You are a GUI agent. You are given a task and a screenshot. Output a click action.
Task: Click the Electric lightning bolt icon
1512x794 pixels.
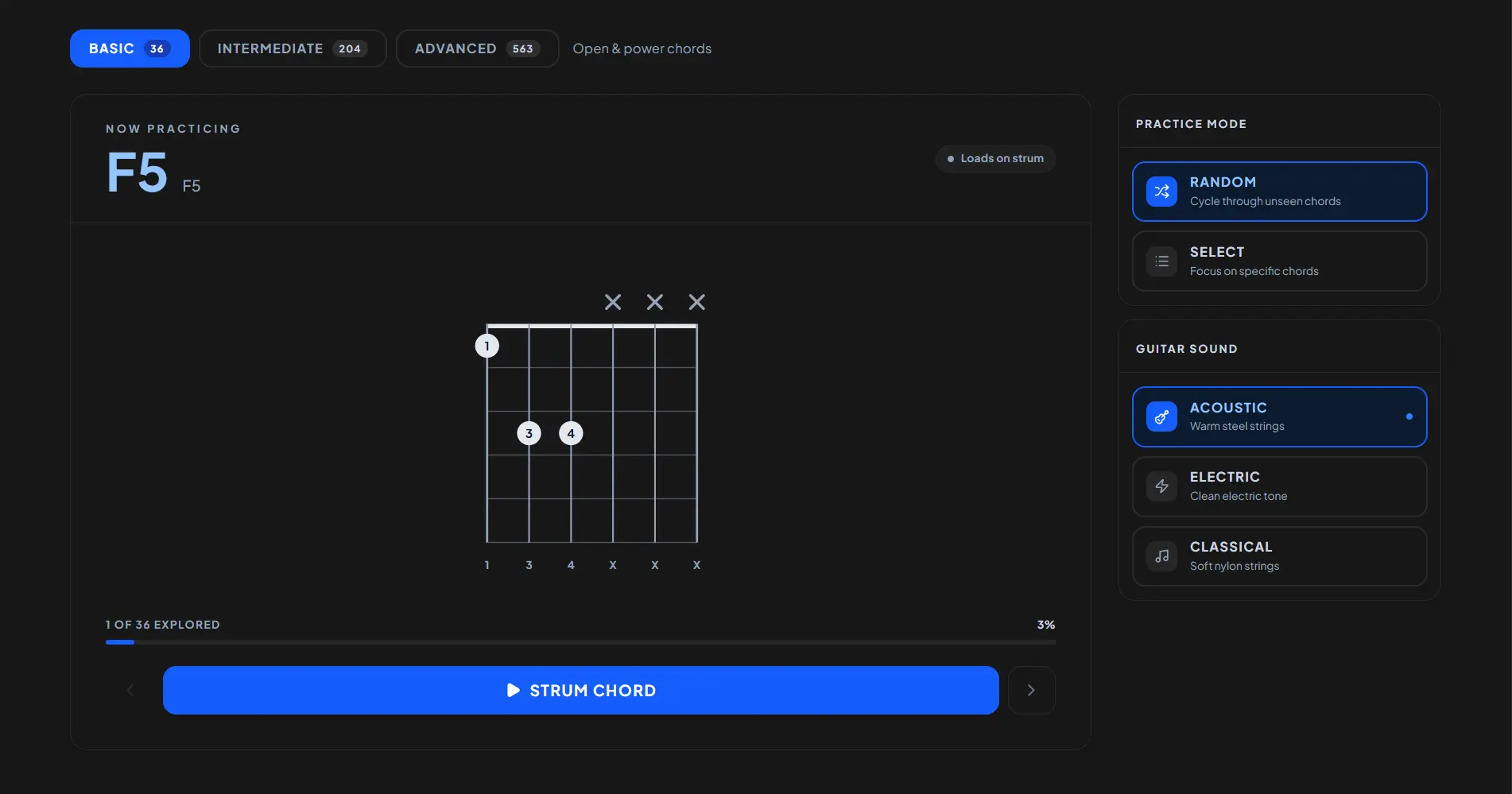point(1161,486)
